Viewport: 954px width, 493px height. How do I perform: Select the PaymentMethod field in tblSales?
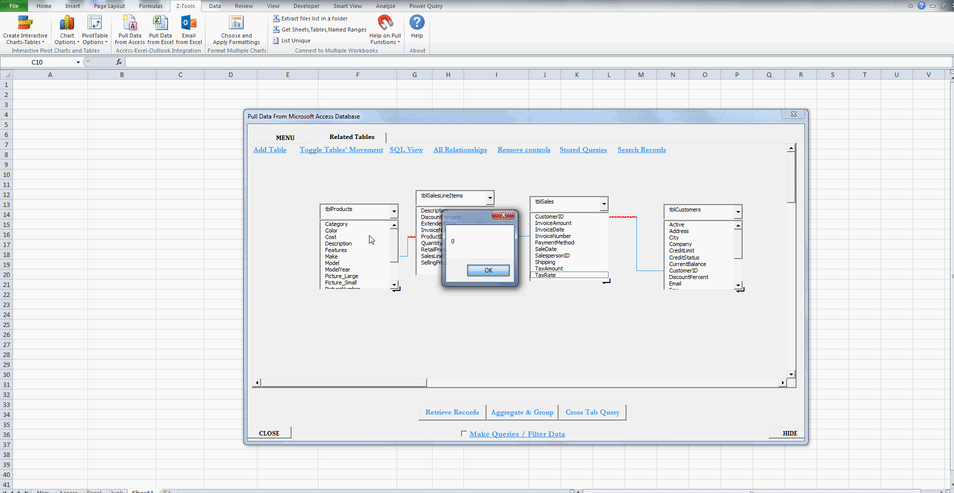(554, 242)
